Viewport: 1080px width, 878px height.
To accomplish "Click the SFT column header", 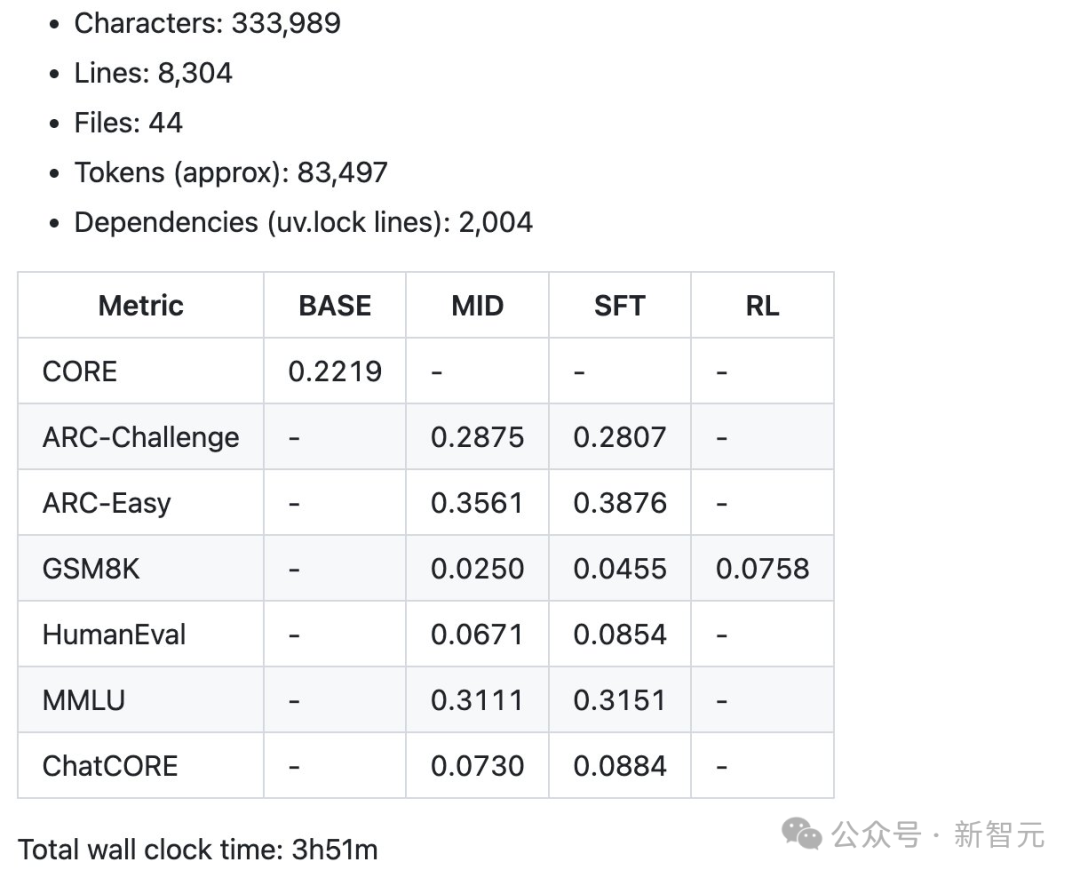I will point(619,305).
